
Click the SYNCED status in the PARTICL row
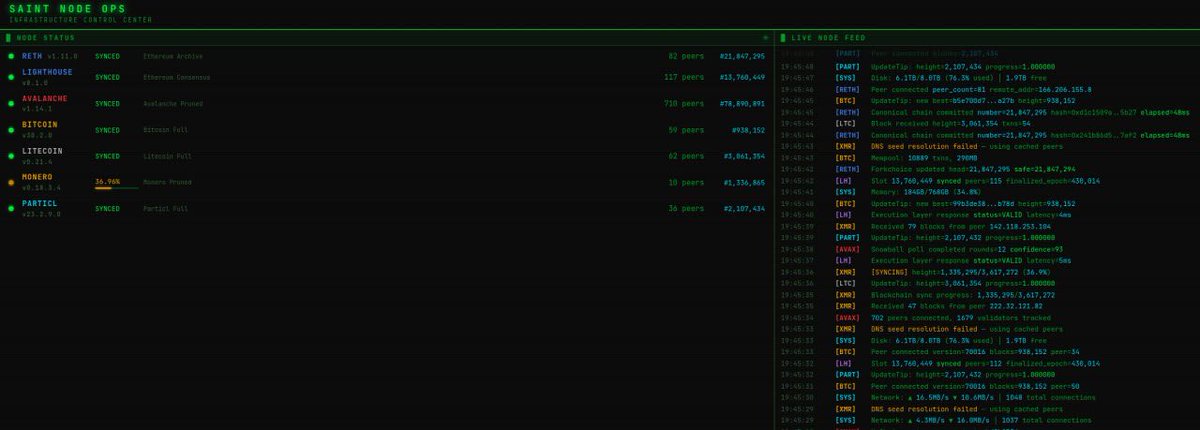(x=107, y=208)
